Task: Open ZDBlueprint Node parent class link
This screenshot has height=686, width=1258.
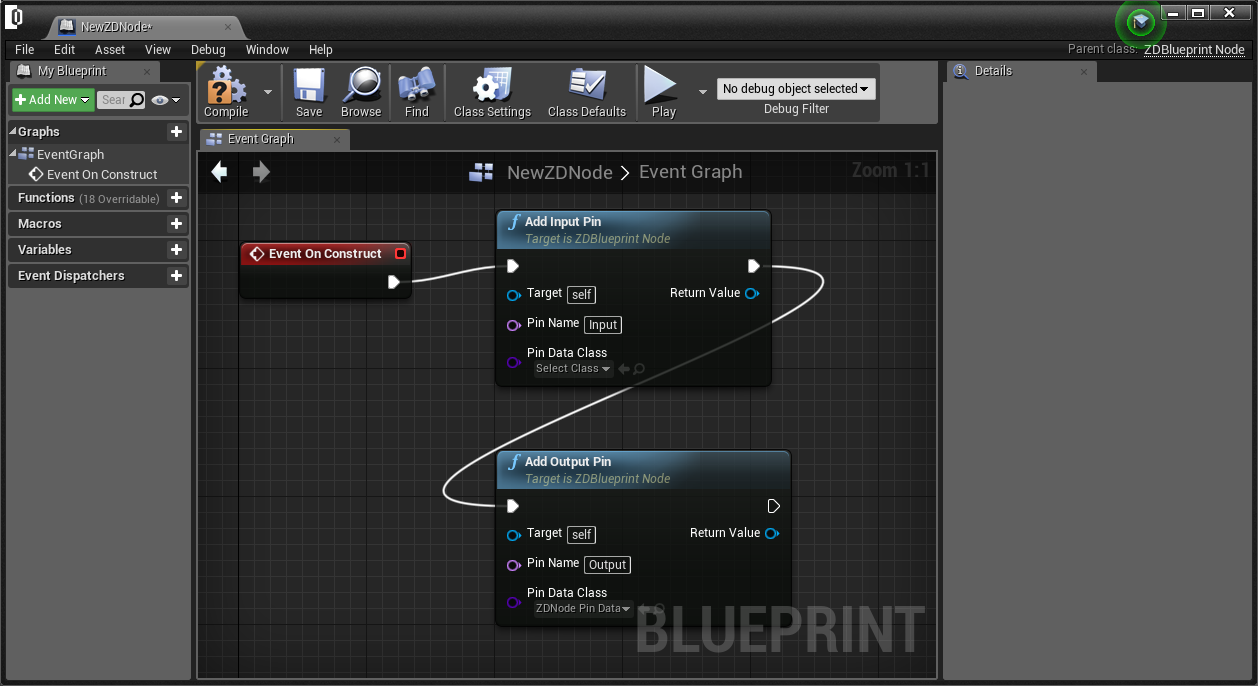Action: tap(1194, 49)
